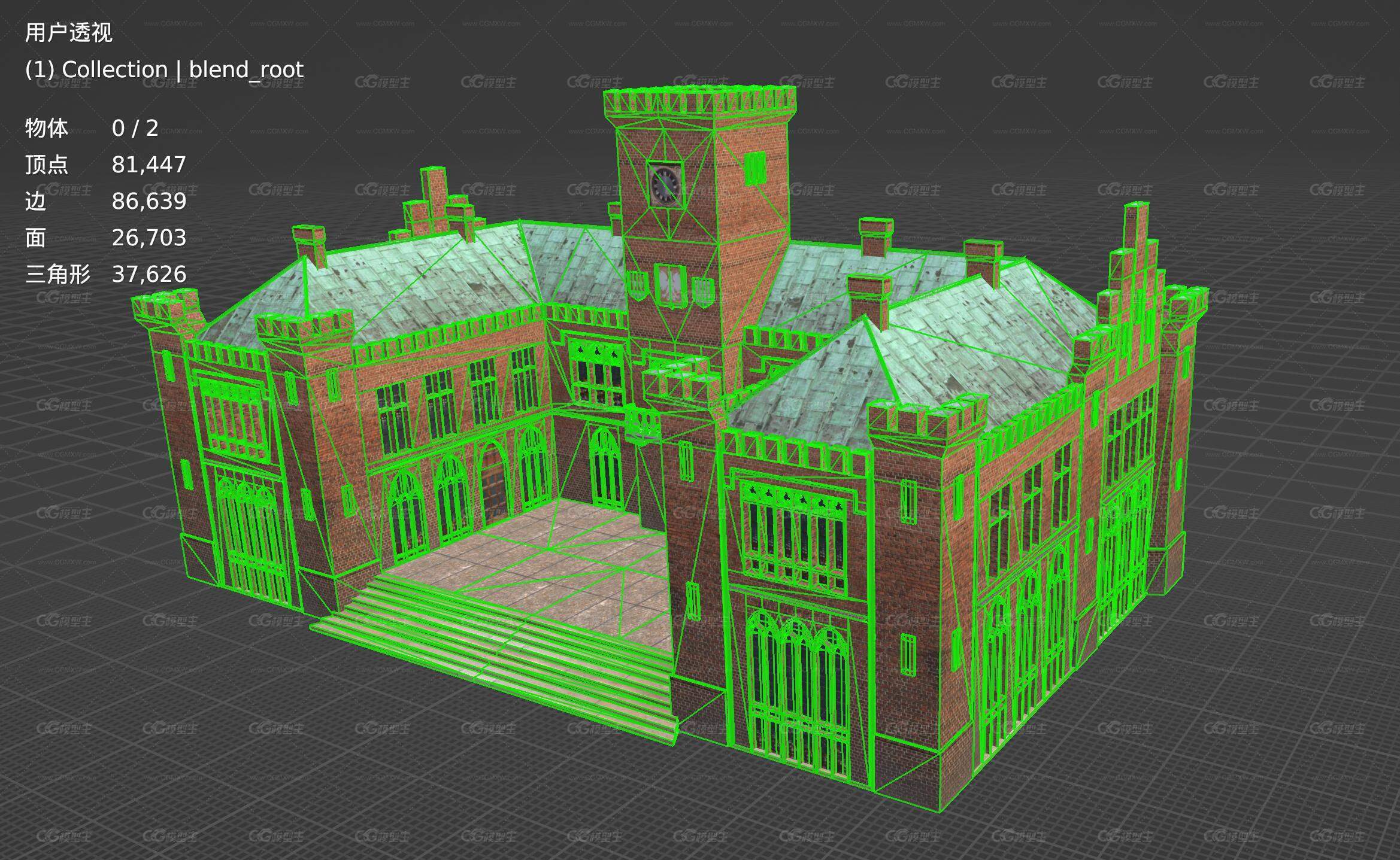Click the '面' face count 26,703
Viewport: 1400px width, 860px height.
point(149,238)
